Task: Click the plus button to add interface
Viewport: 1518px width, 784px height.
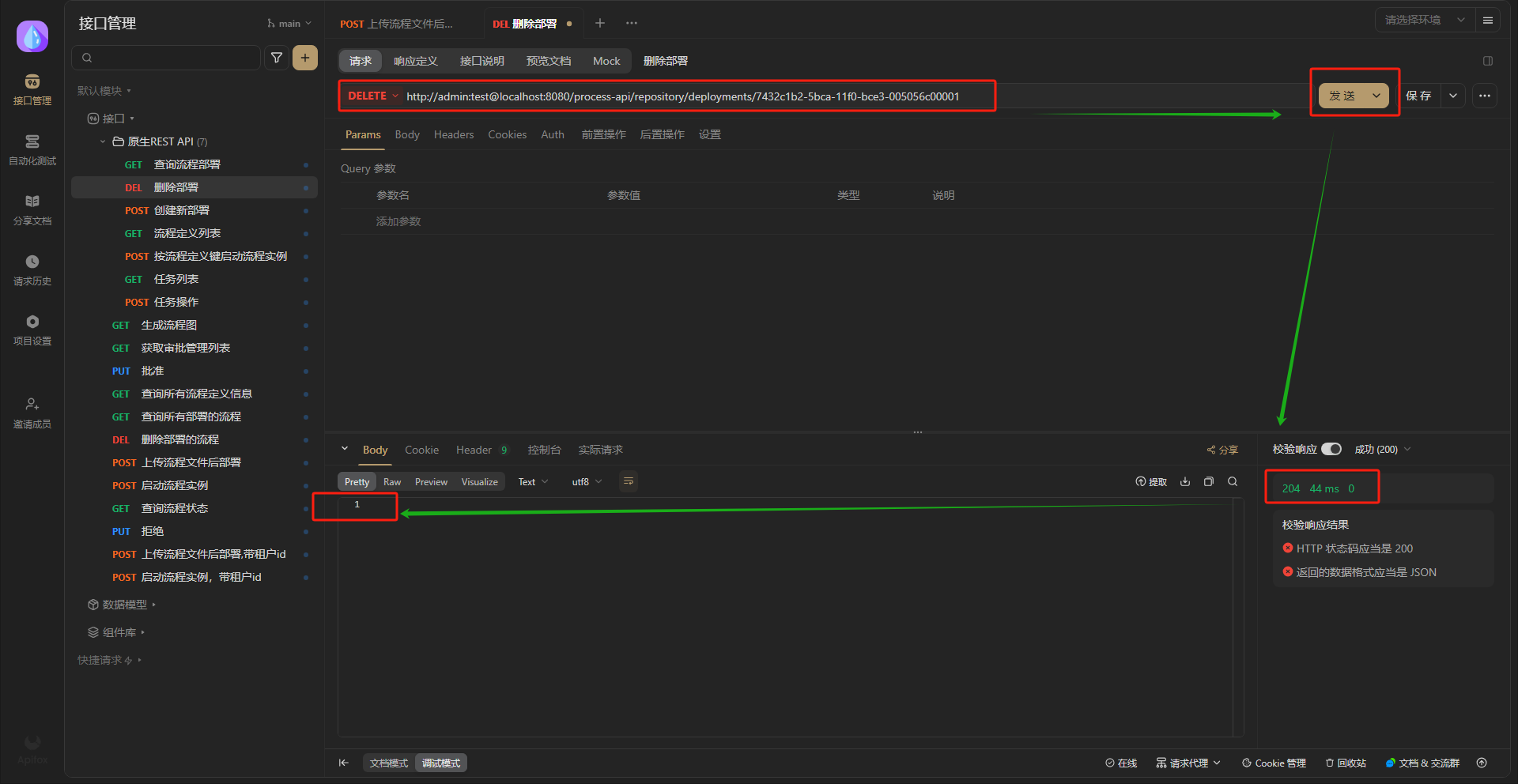Action: click(305, 58)
